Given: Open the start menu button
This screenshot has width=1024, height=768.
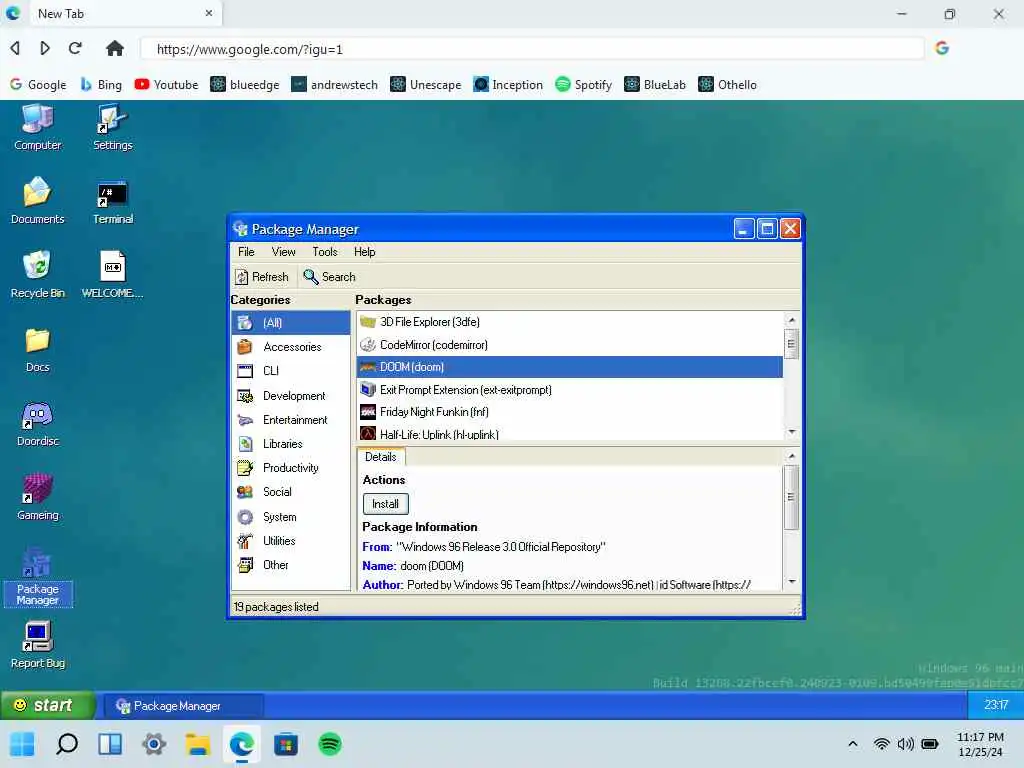Looking at the screenshot, I should 47,705.
